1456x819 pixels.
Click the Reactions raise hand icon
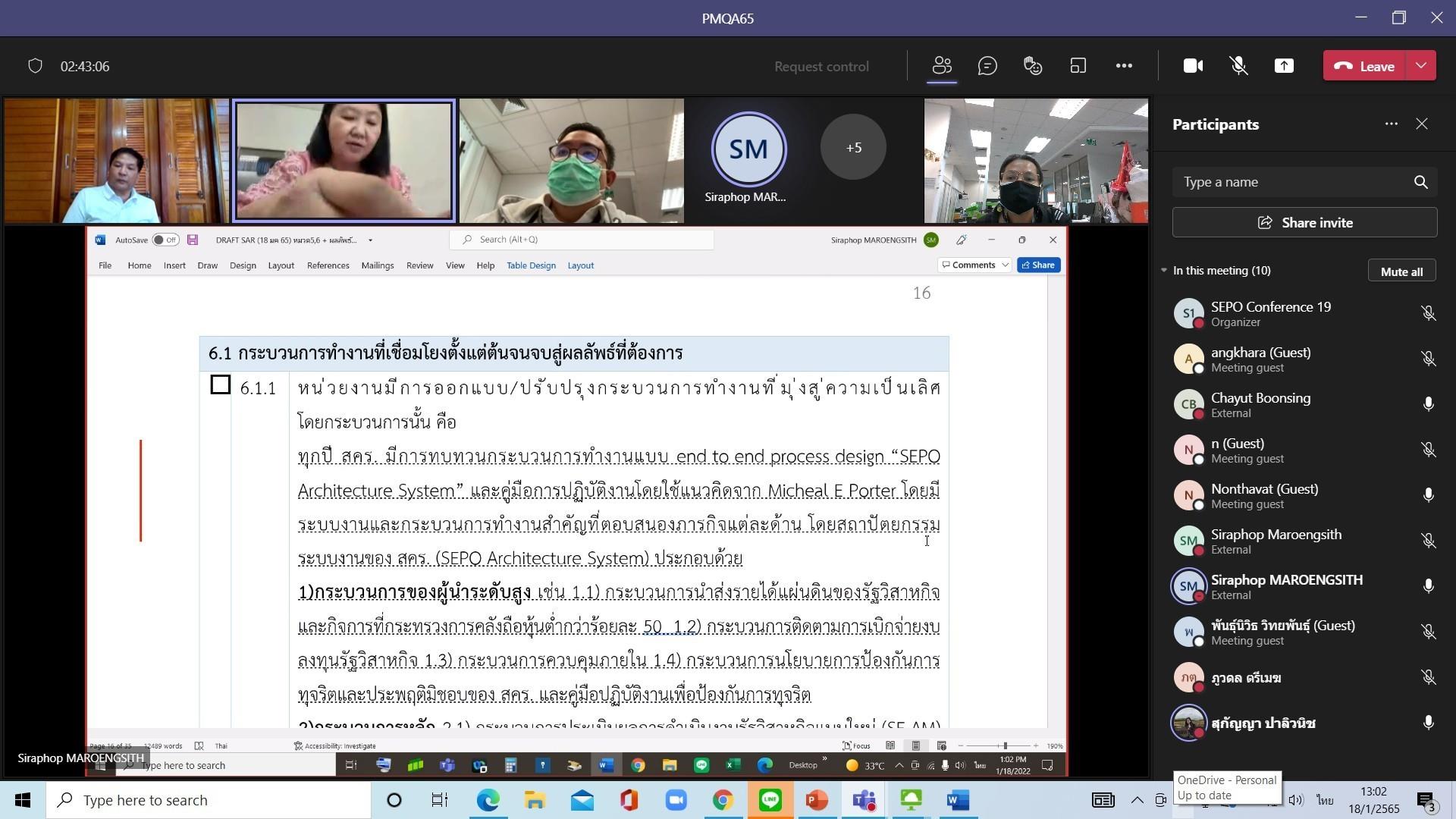pyautogui.click(x=1033, y=66)
